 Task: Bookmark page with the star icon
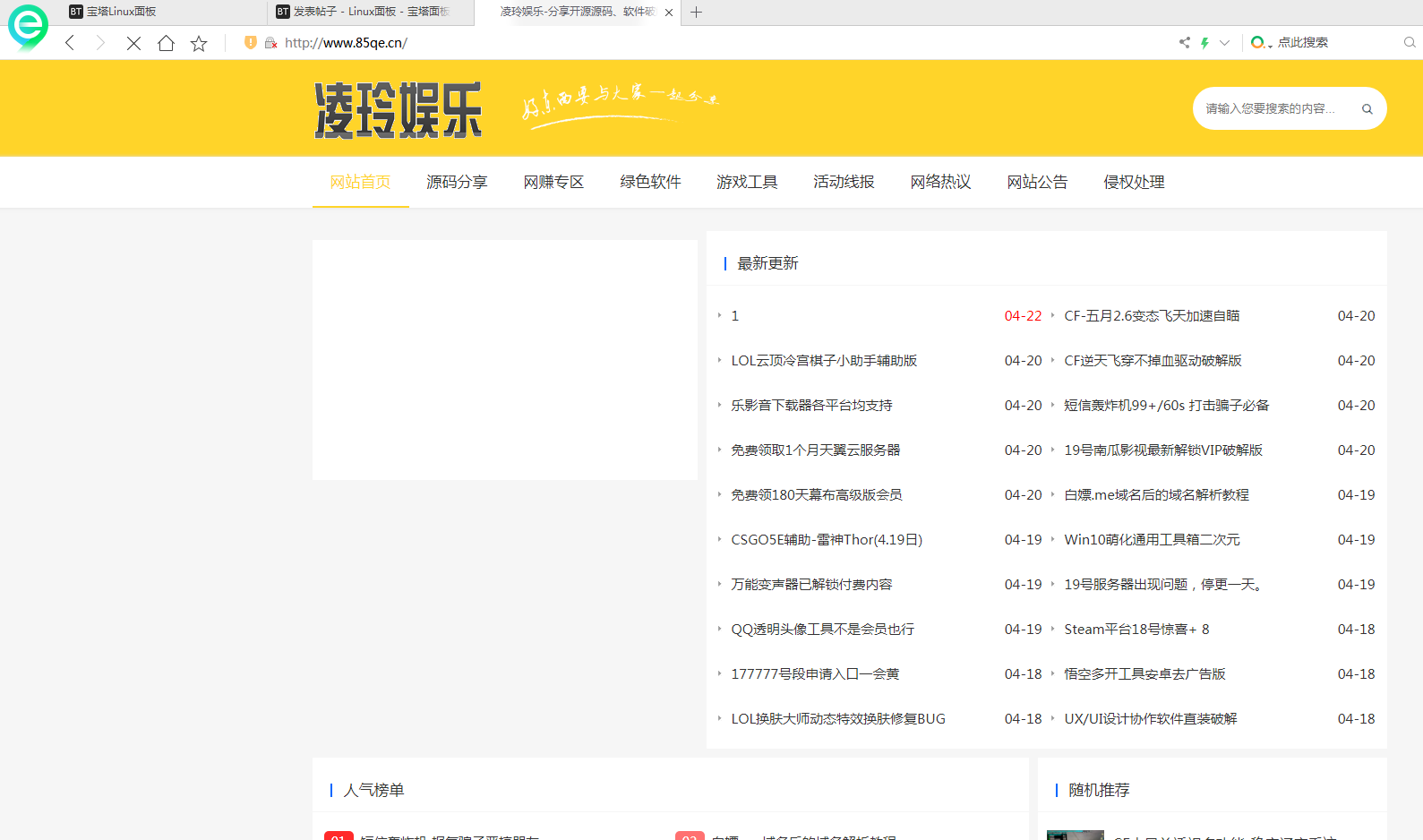[x=199, y=43]
